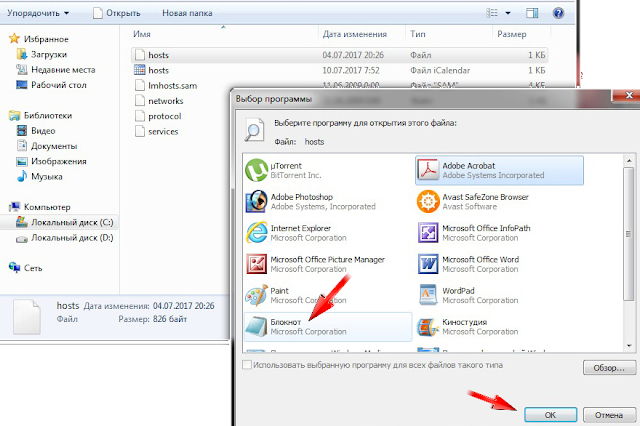Close the Выбор программы dialog
640x426 pixels.
(629, 96)
